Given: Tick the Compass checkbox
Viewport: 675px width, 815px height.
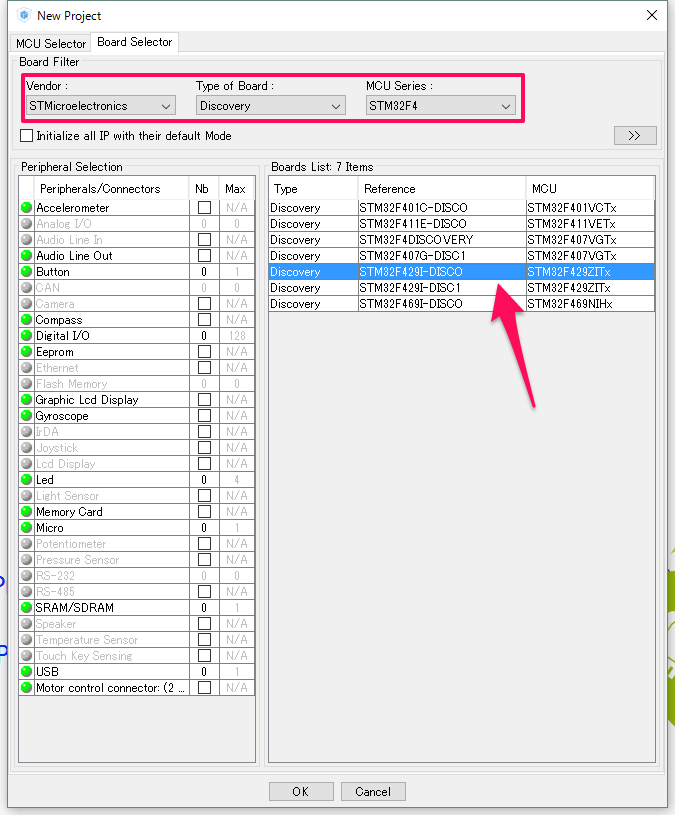Looking at the screenshot, I should point(204,320).
